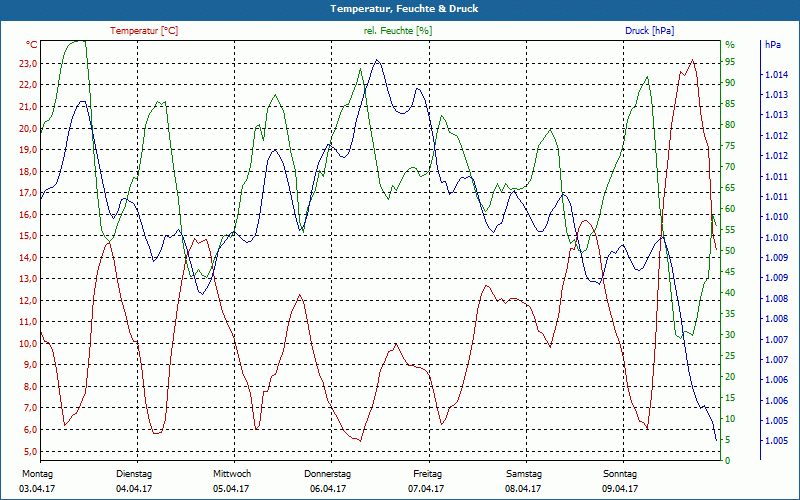This screenshot has height=500, width=800.
Task: Click the date '07.04.17'
Action: click(426, 489)
